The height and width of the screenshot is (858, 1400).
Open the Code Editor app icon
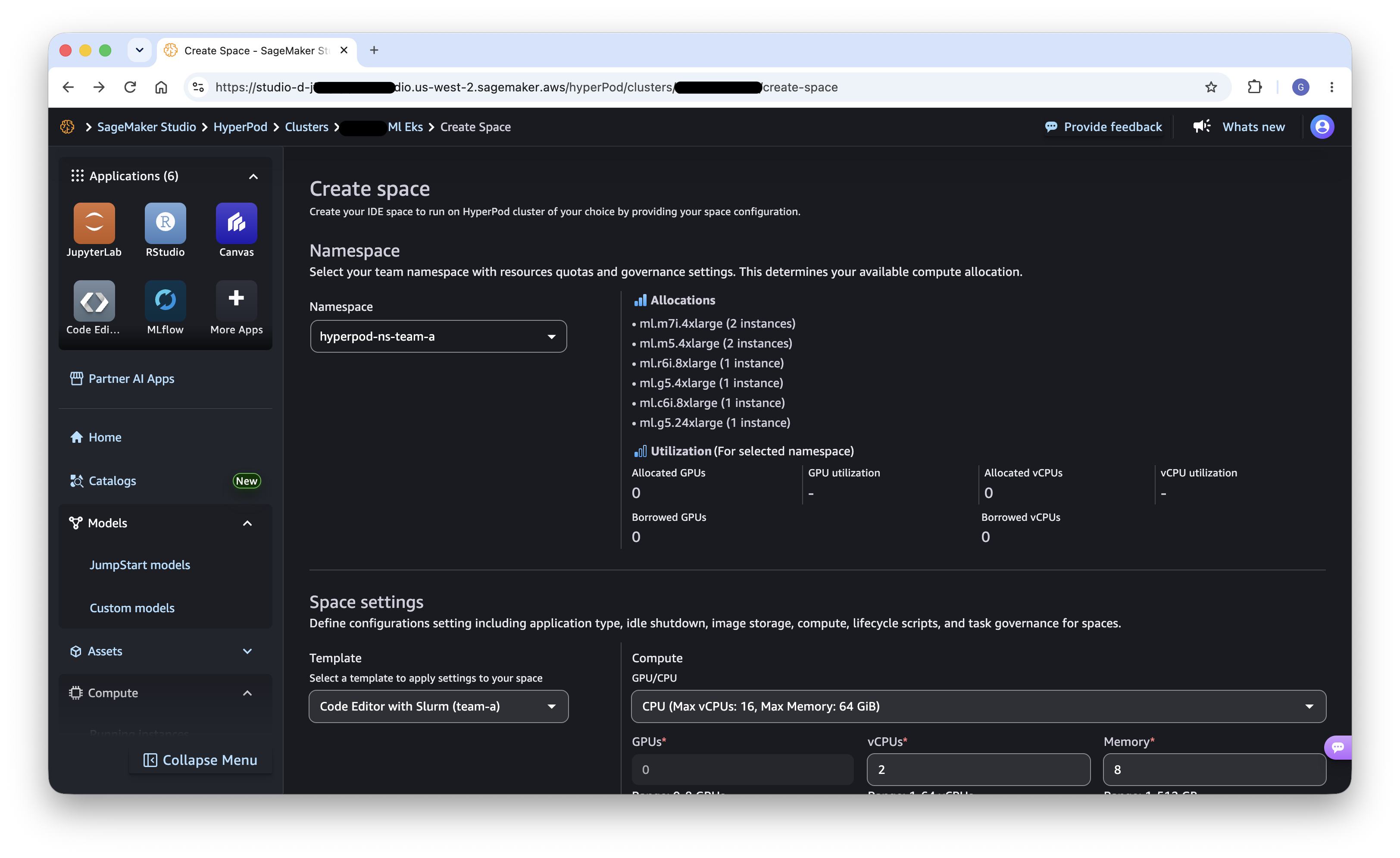[x=94, y=301]
